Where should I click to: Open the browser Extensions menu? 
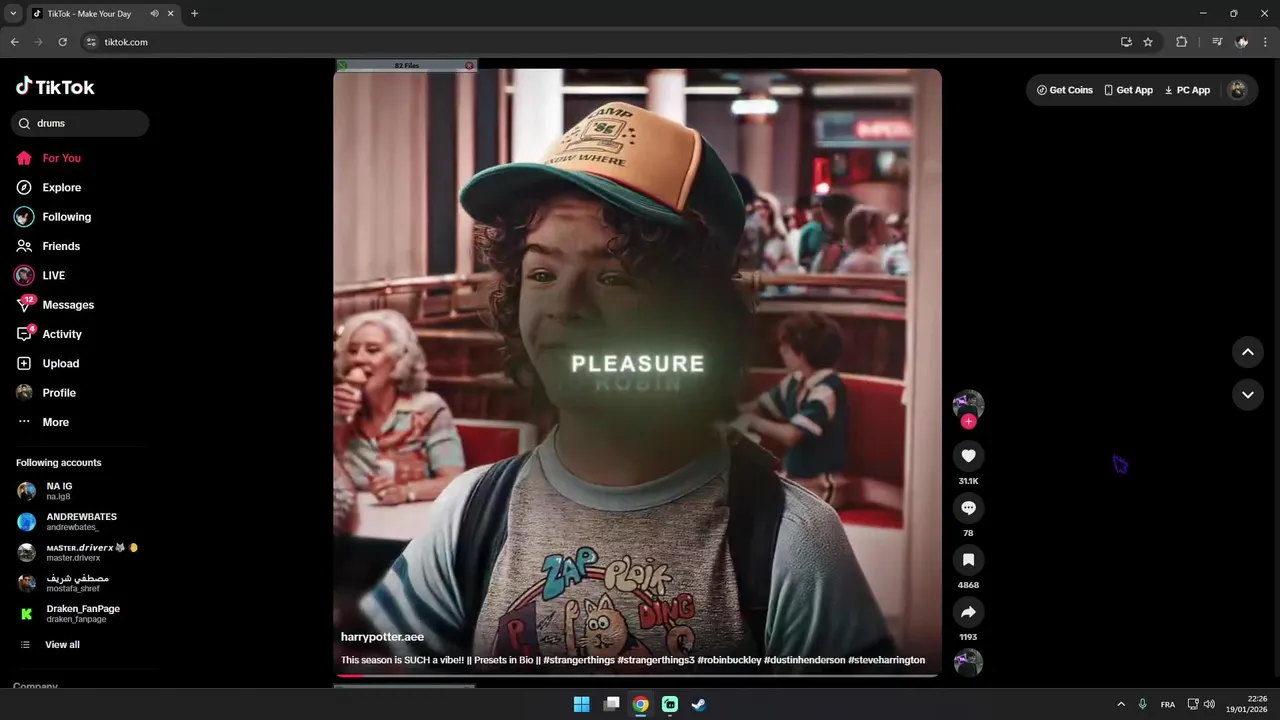pos(1181,42)
